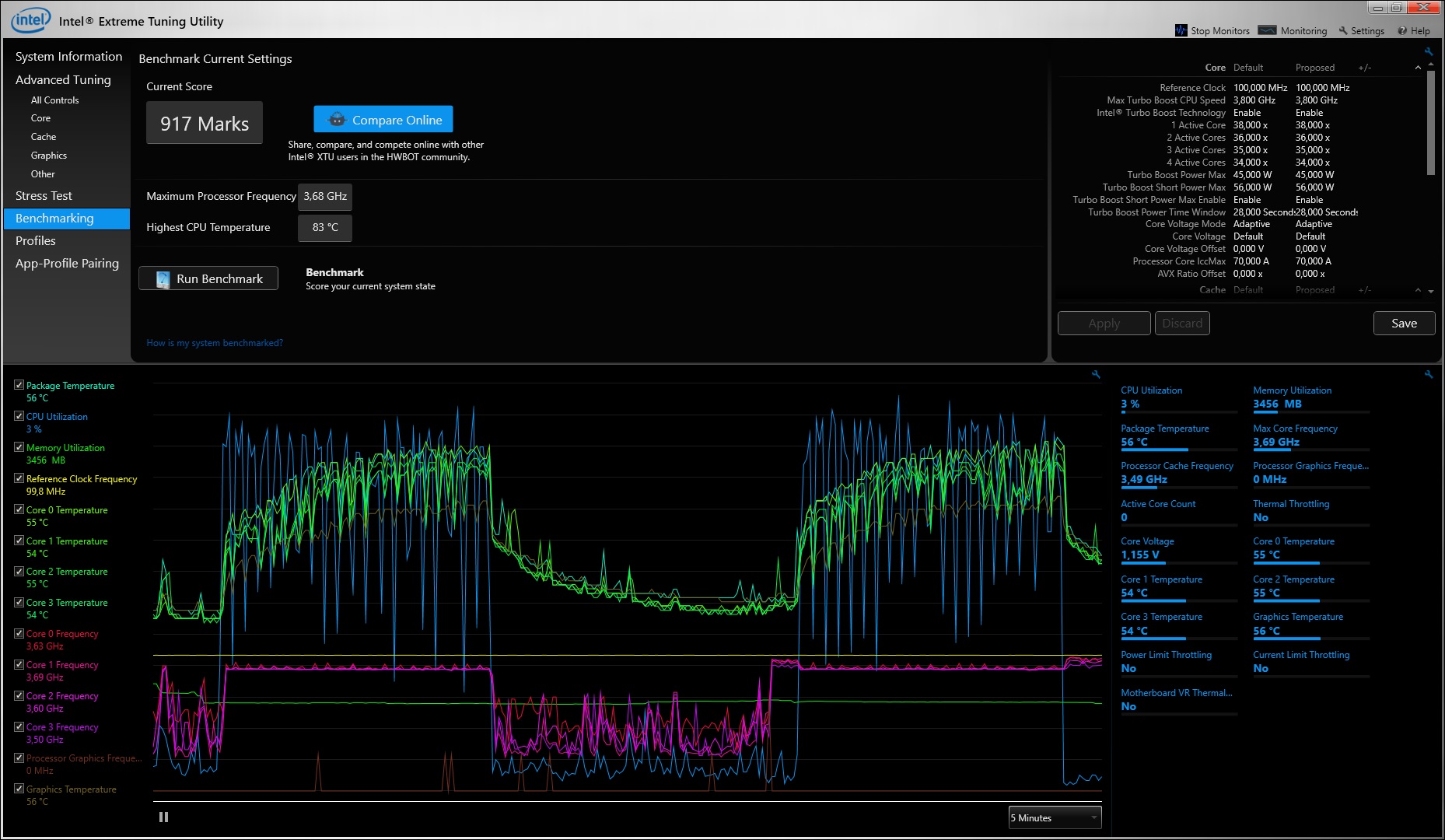Click the wrench icon above Core settings
1445x840 pixels.
[x=1429, y=52]
